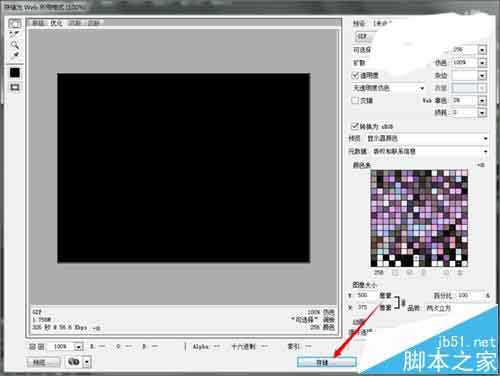Image resolution: width=500 pixels, height=376 pixels.
Task: Click the Preview (预览) button
Action: (x=43, y=362)
